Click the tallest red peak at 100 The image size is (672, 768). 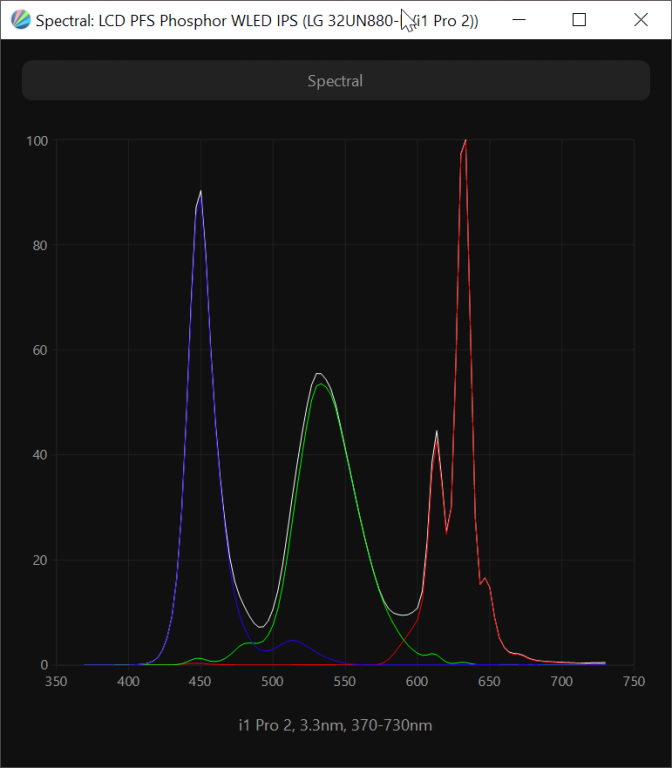click(x=464, y=143)
